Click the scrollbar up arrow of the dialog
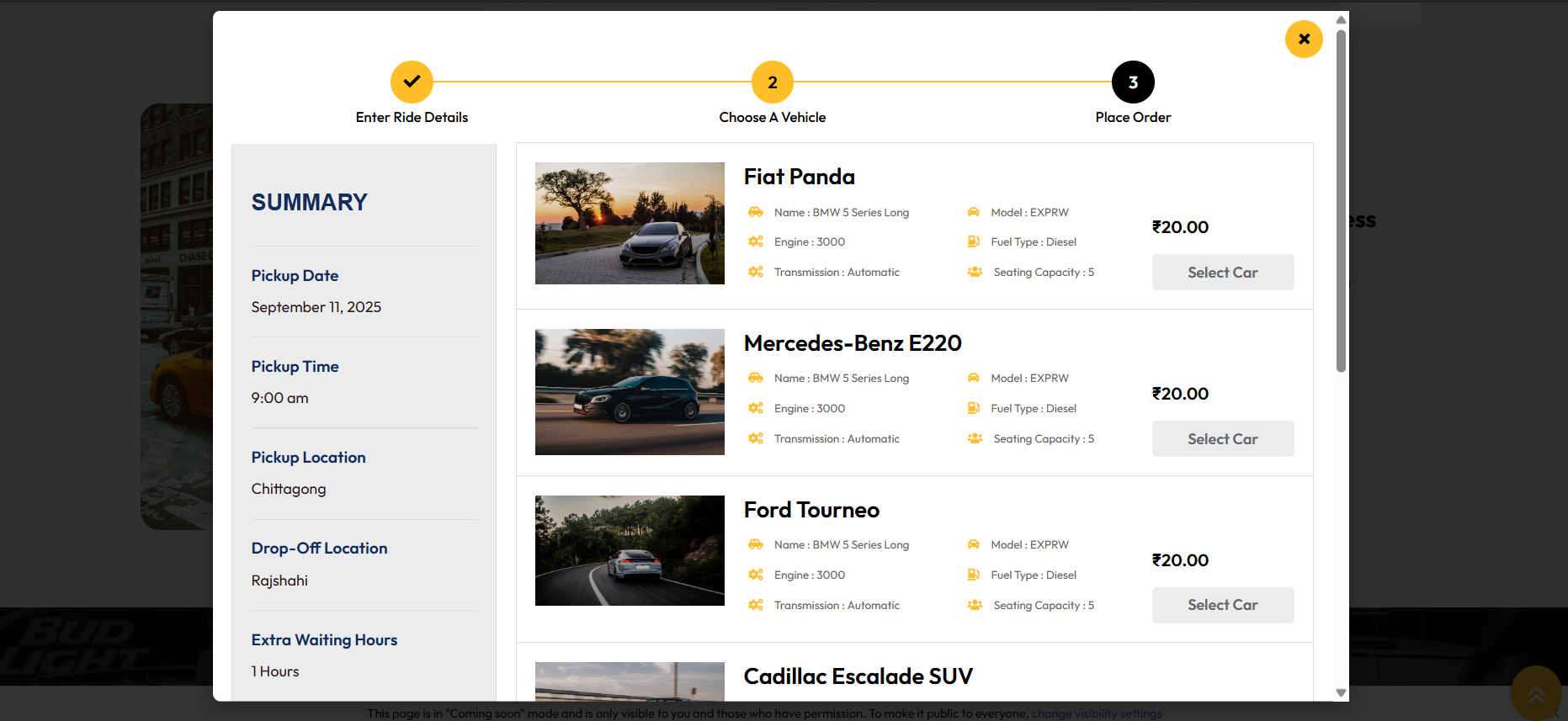 tap(1341, 19)
